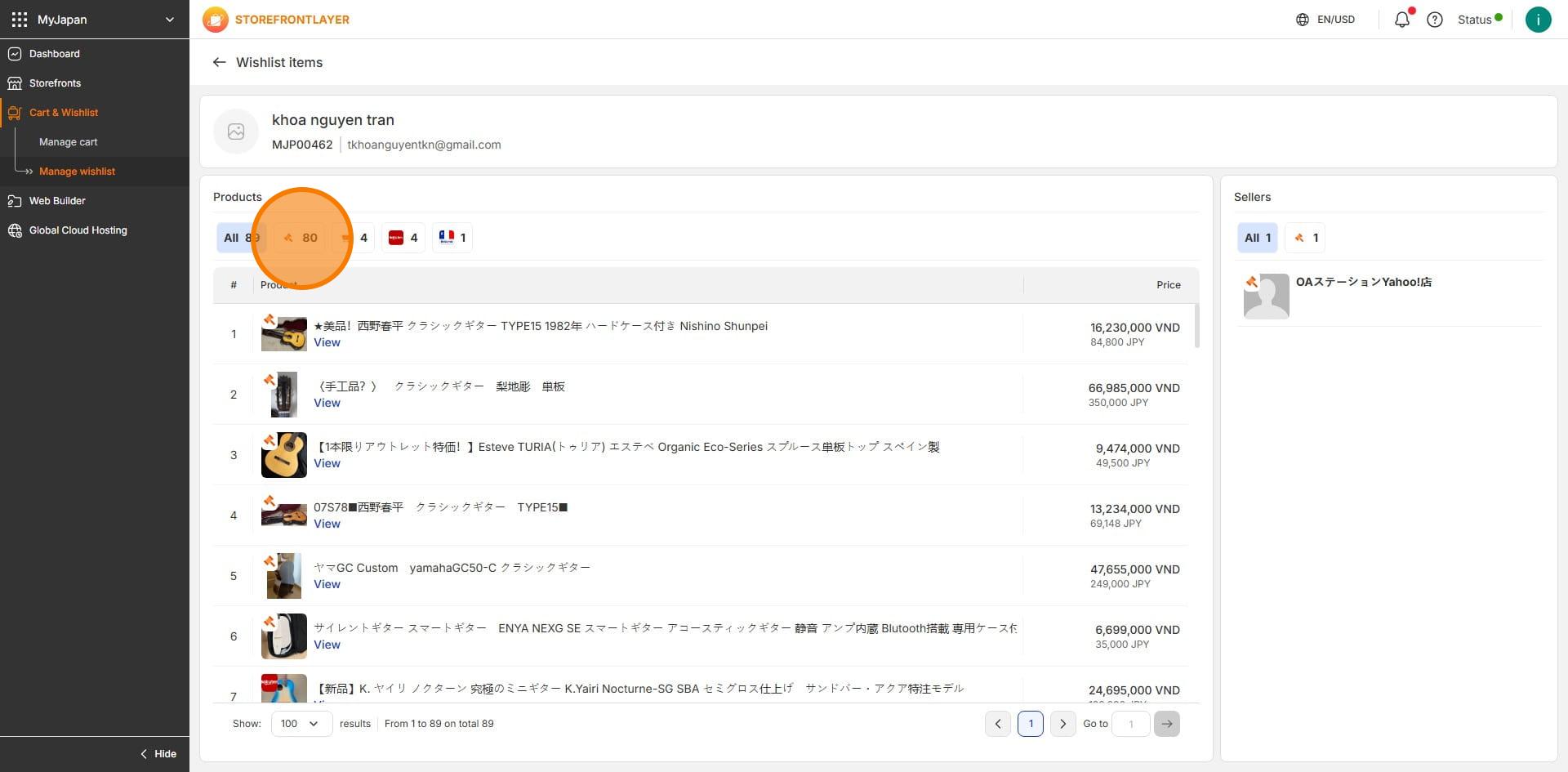Open the apps grid icon beside MyJapan
The width and height of the screenshot is (1568, 772).
[x=20, y=20]
